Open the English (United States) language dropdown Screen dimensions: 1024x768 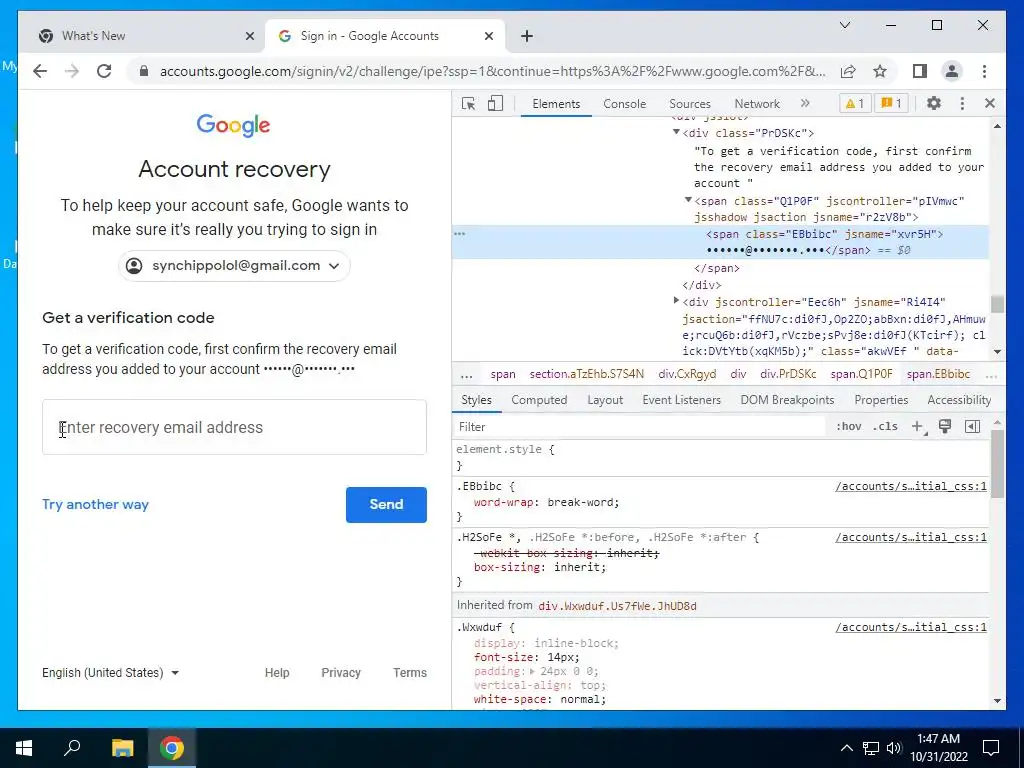[110, 673]
